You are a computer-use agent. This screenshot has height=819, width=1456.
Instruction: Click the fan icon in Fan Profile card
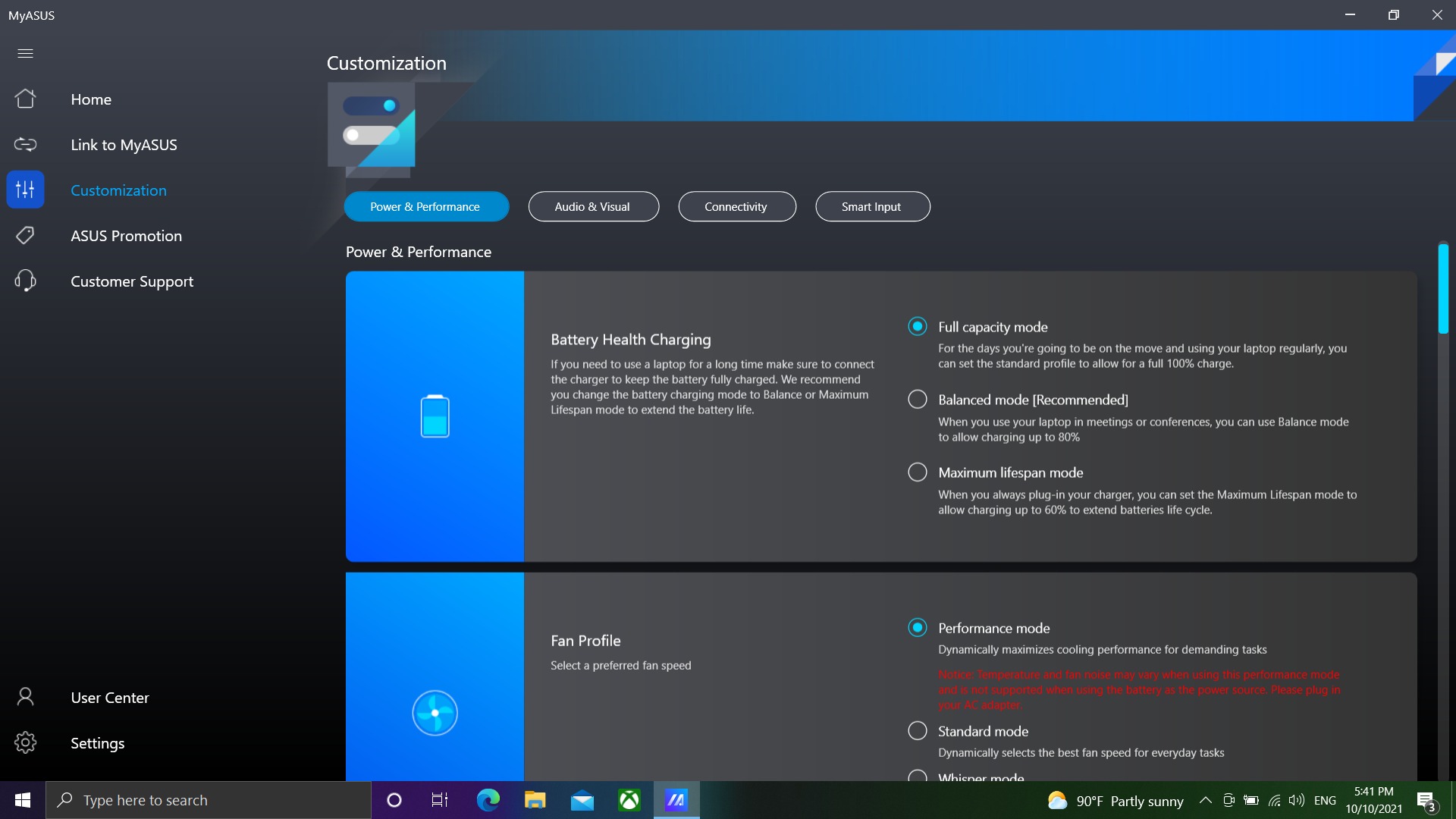click(x=435, y=713)
